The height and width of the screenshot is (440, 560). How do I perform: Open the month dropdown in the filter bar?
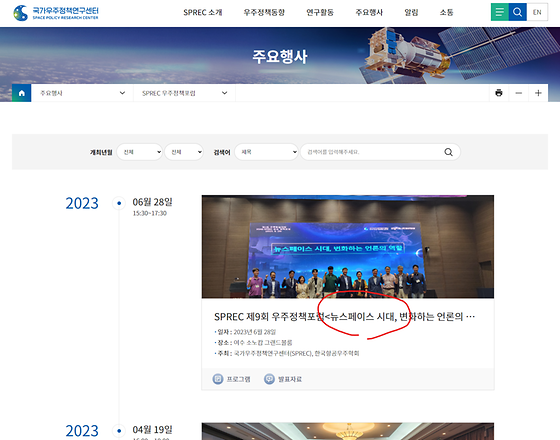pyautogui.click(x=184, y=152)
